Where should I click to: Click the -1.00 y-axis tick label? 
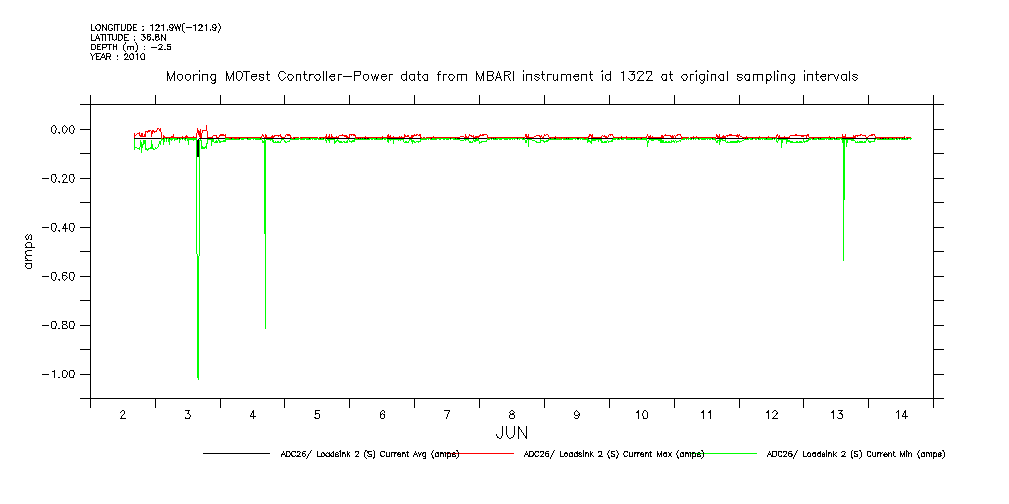coord(60,375)
